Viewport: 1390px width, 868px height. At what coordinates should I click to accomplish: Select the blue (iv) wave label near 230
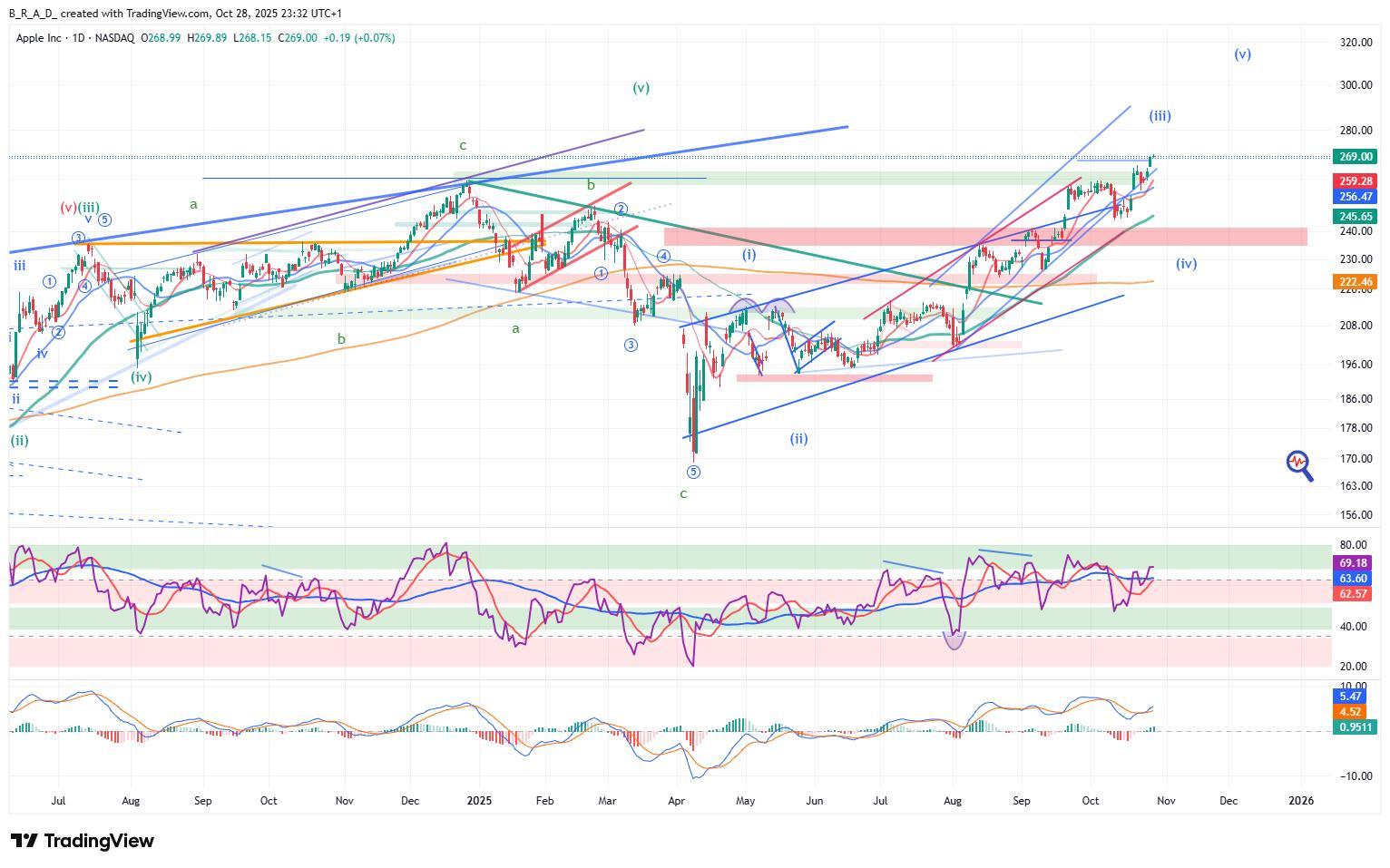[1186, 264]
